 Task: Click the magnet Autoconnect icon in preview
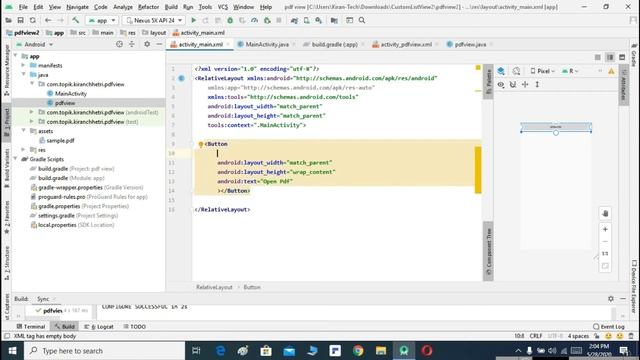point(513,84)
